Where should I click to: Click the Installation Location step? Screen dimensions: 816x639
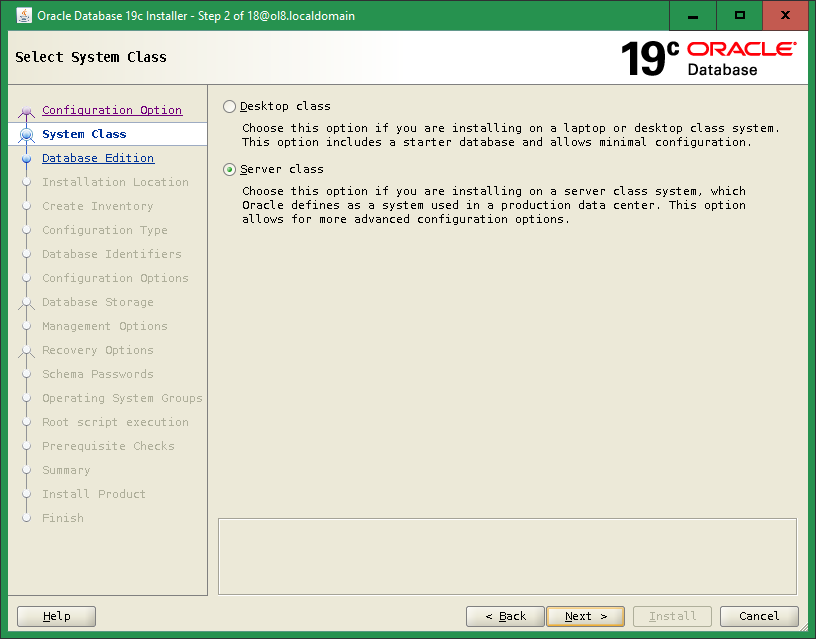116,182
